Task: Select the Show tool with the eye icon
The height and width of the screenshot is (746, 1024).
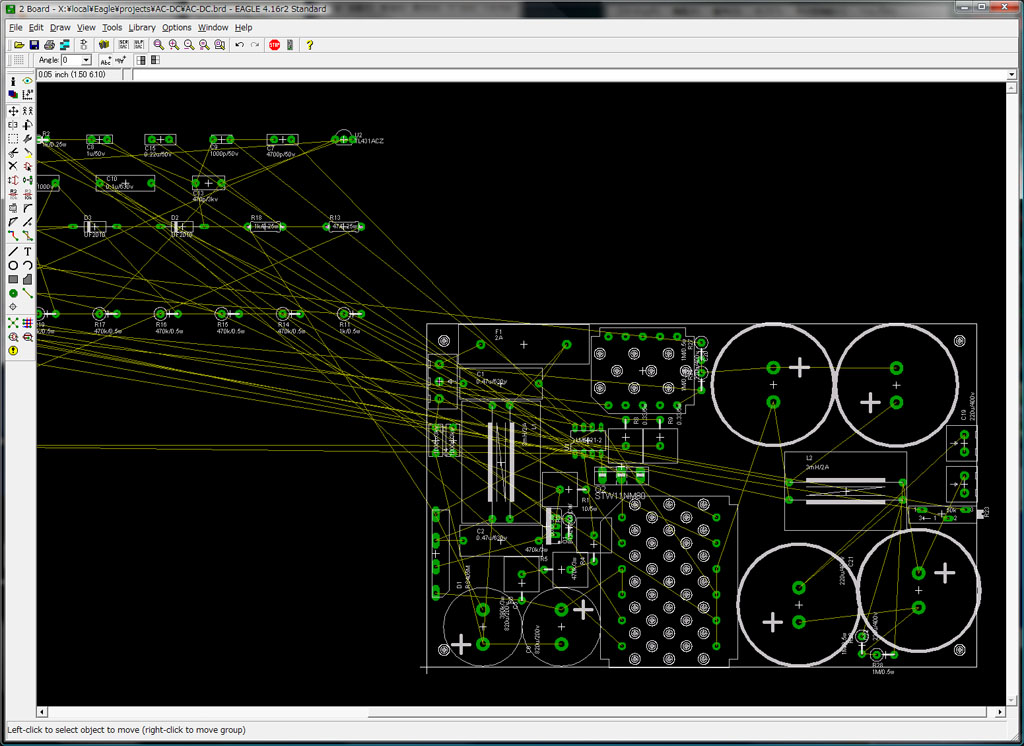Action: coord(27,81)
